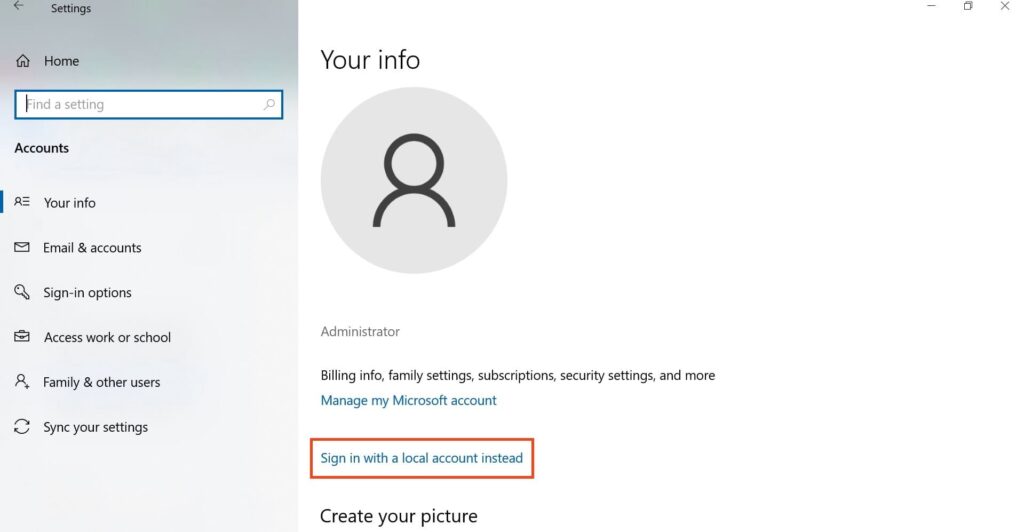This screenshot has width=1024, height=532.
Task: Go to the Home text label
Action: (61, 61)
